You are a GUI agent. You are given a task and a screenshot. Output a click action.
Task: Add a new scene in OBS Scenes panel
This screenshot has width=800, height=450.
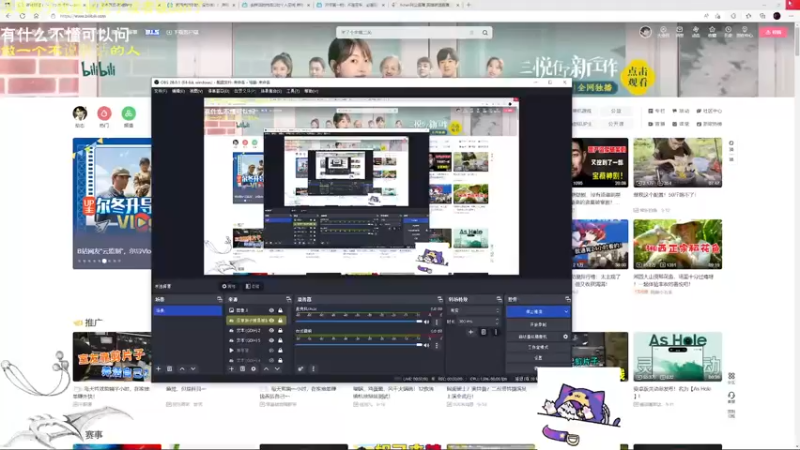[158, 368]
